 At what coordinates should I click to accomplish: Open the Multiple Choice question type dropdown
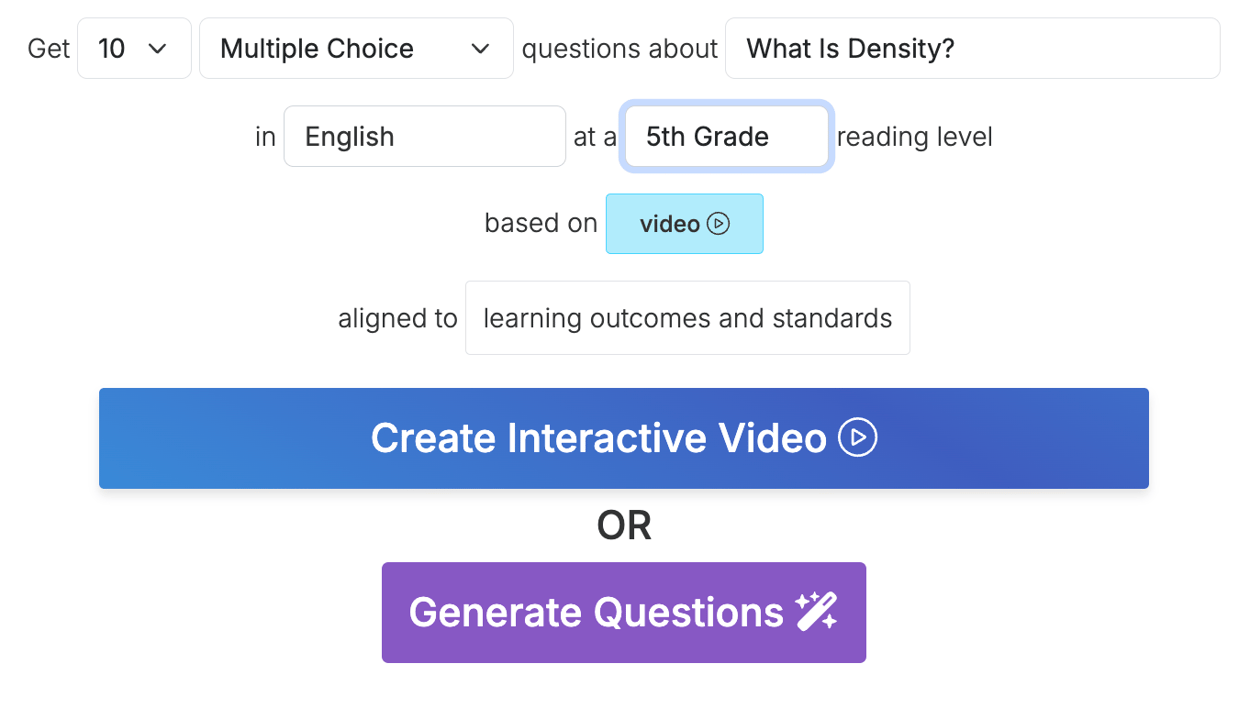coord(355,48)
